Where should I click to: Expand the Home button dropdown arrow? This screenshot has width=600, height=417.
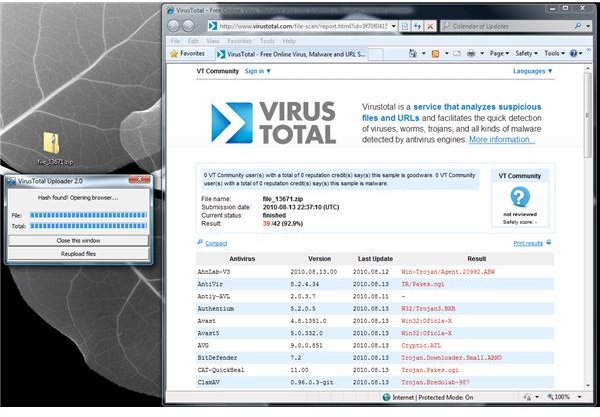pyautogui.click(x=424, y=54)
